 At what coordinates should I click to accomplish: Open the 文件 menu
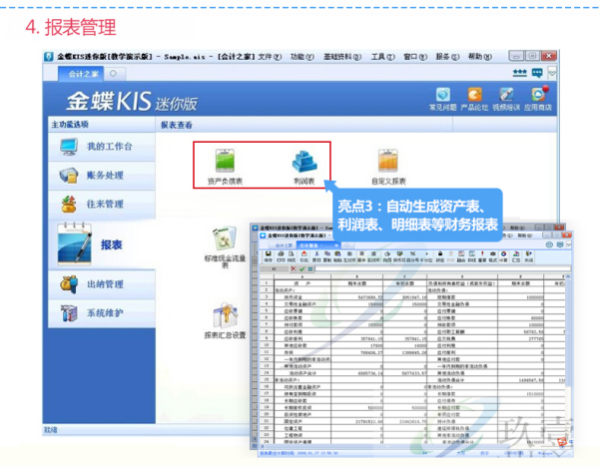[x=270, y=57]
